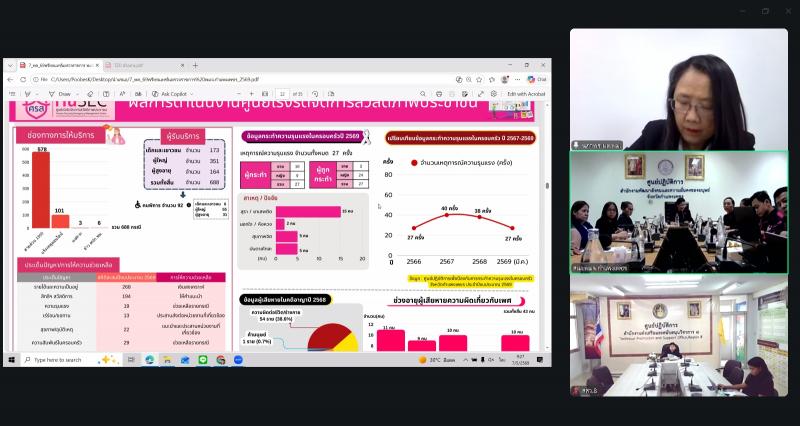800x426 pixels.
Task: Open the Windows notification center
Action: point(540,360)
